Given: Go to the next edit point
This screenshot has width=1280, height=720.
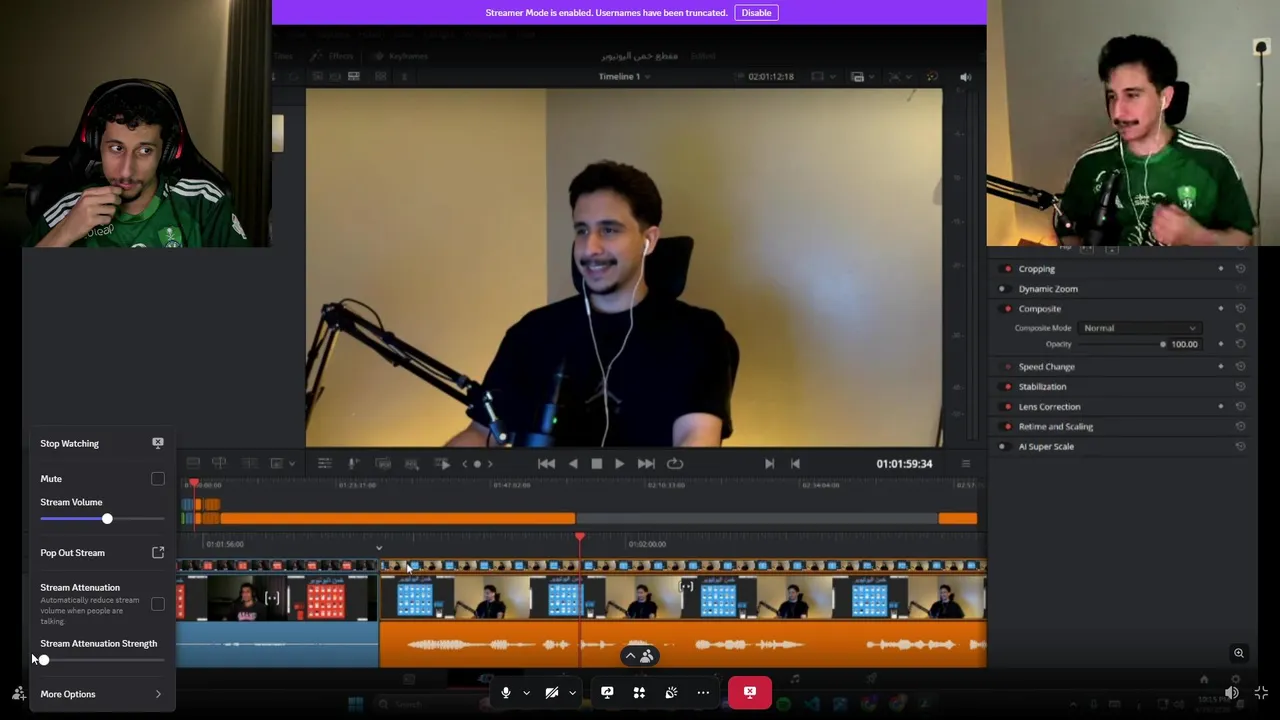Looking at the screenshot, I should pos(769,464).
